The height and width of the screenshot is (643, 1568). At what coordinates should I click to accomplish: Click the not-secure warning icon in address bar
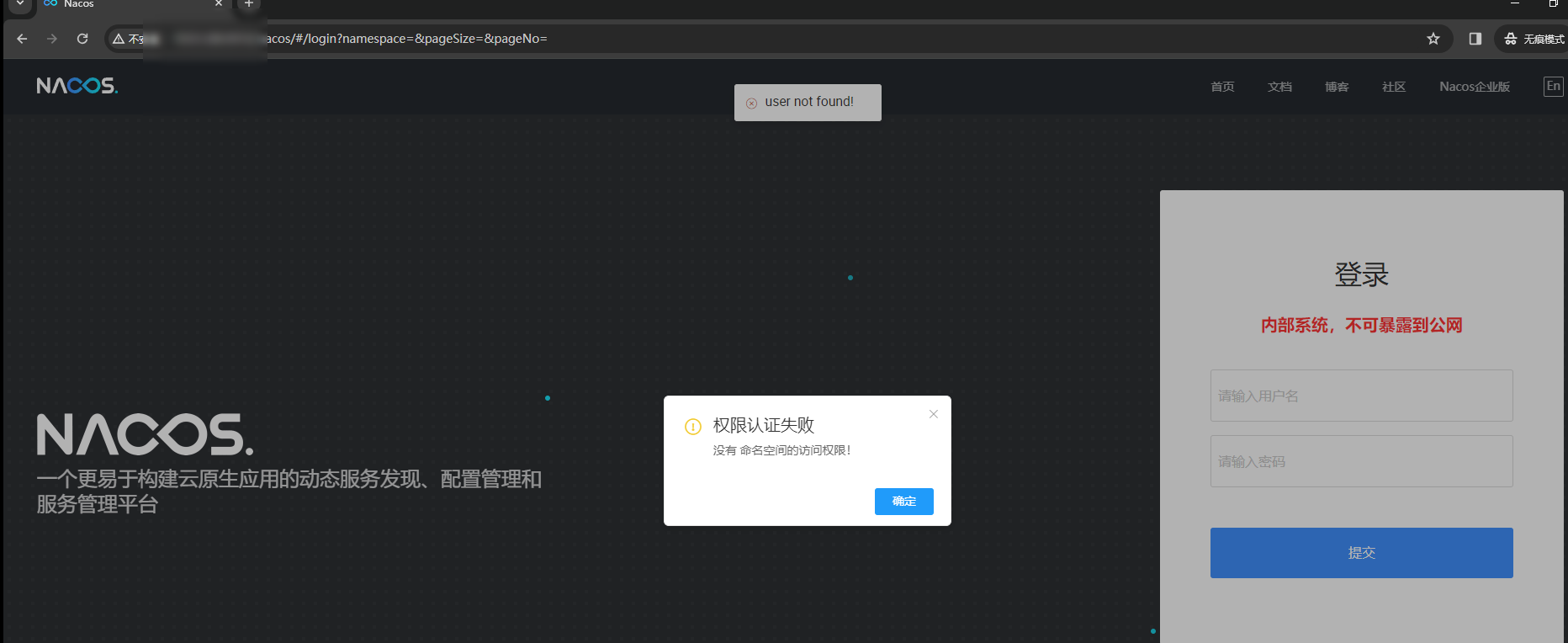pos(119,39)
